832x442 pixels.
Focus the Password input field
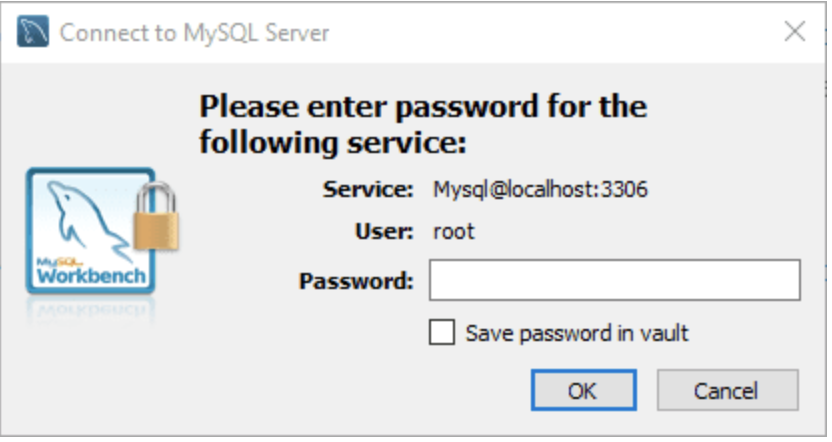pyautogui.click(x=614, y=281)
